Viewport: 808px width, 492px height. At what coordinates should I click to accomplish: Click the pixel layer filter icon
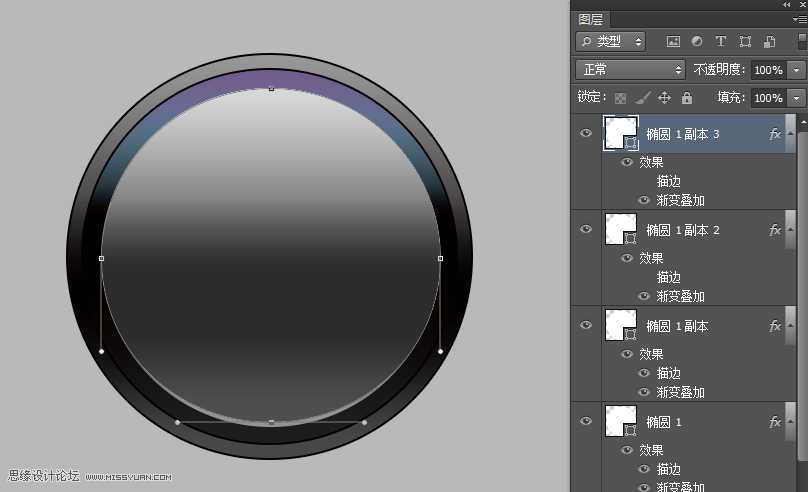pyautogui.click(x=673, y=42)
